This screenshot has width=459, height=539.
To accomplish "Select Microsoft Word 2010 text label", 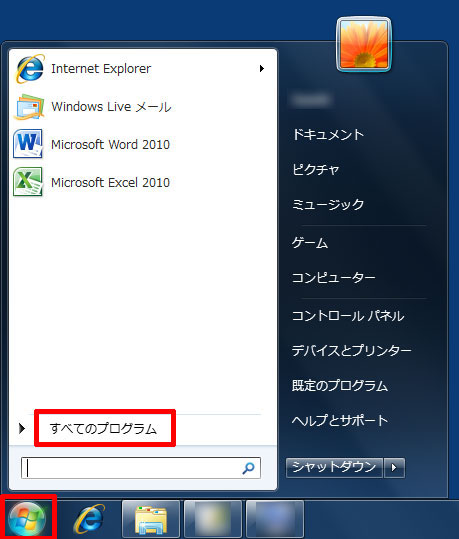I will (110, 144).
